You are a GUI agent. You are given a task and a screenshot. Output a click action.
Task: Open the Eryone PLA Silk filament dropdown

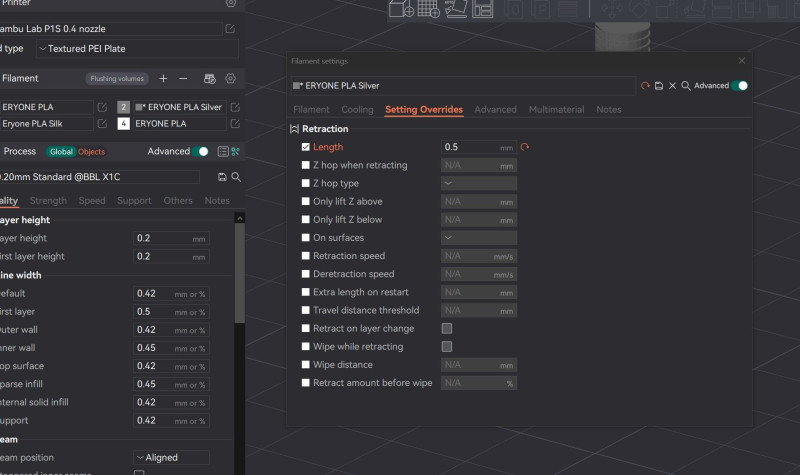click(x=46, y=124)
